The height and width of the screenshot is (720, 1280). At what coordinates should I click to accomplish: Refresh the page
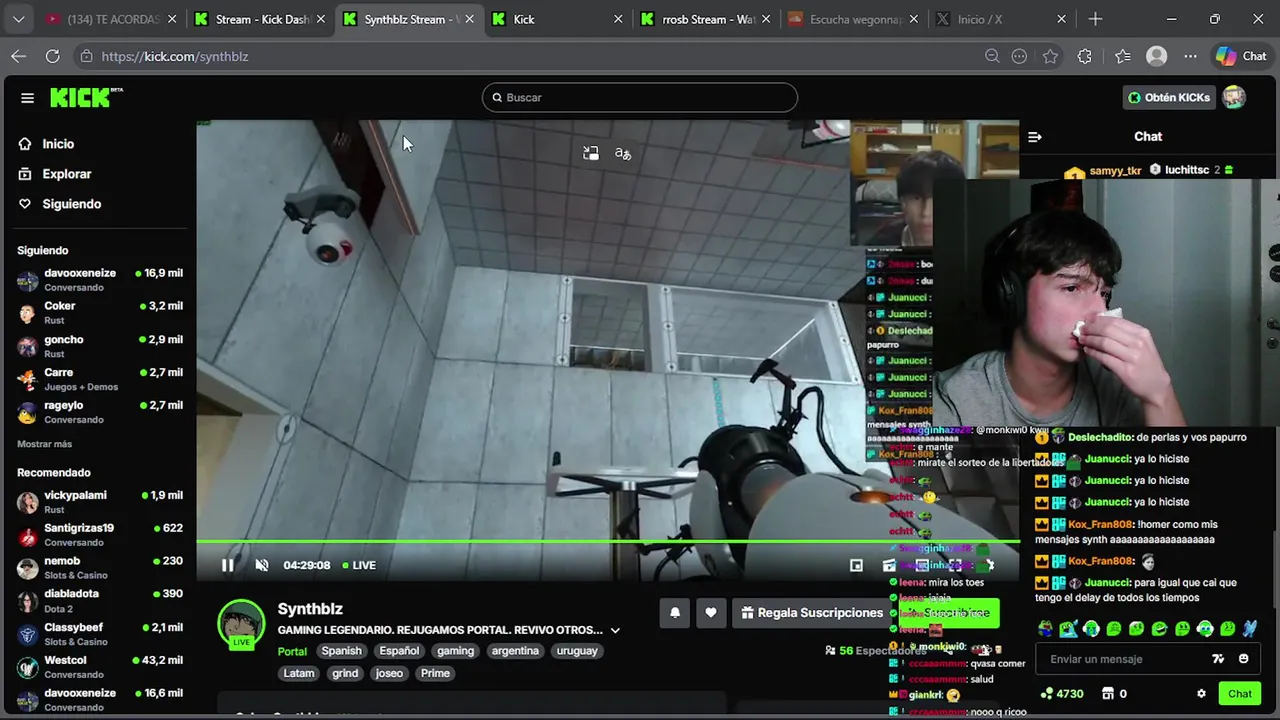click(53, 56)
